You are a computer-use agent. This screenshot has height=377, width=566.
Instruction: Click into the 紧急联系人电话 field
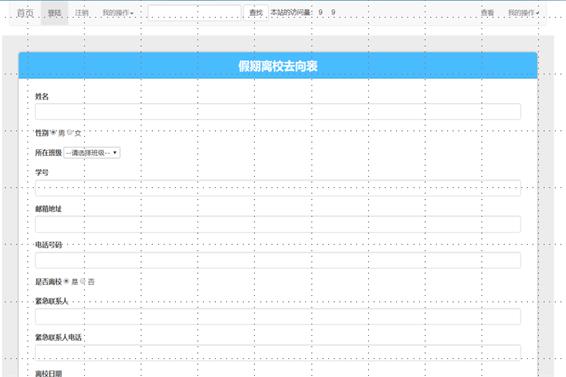(x=278, y=353)
